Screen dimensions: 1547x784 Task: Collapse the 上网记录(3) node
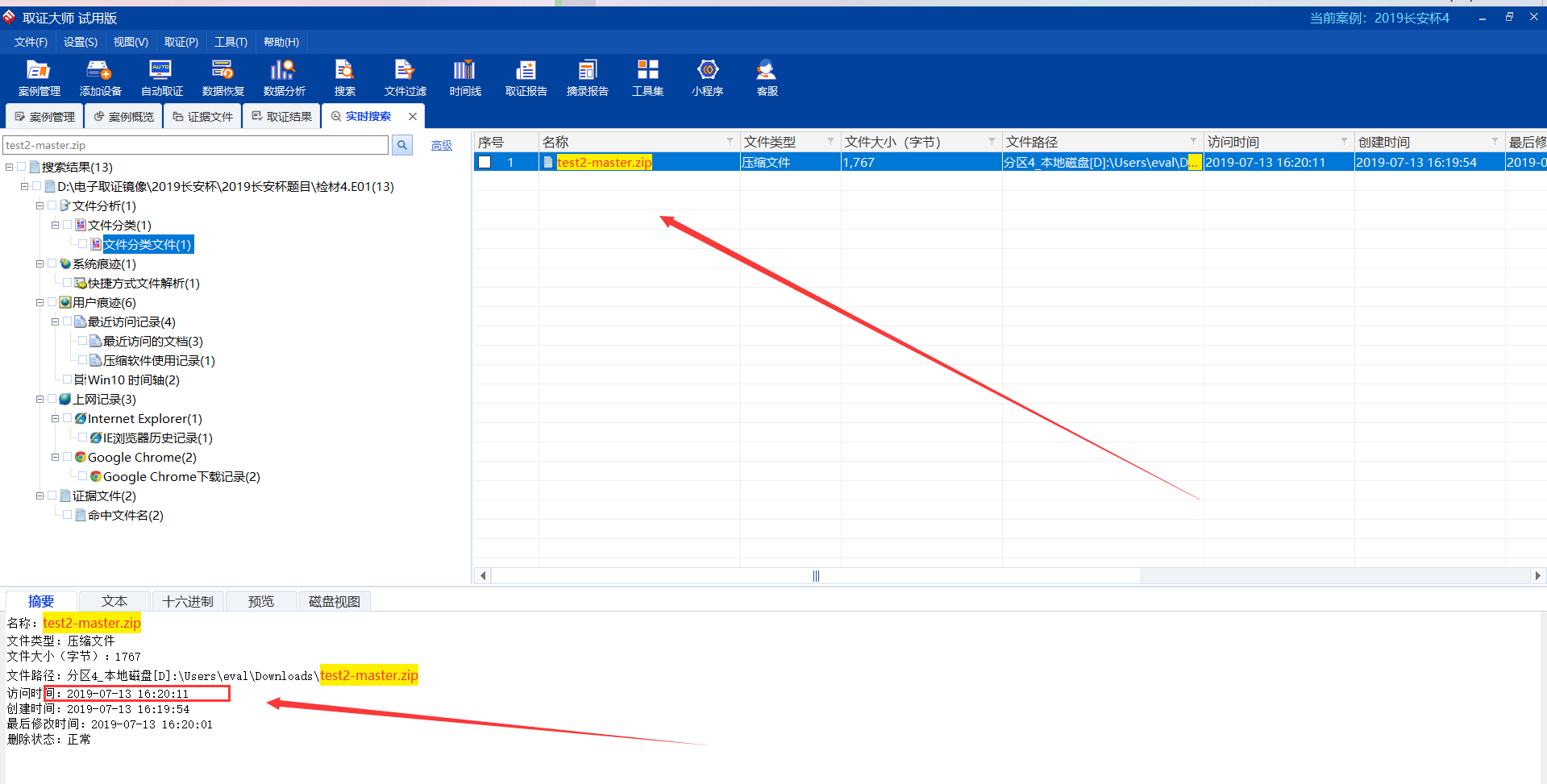click(x=40, y=399)
